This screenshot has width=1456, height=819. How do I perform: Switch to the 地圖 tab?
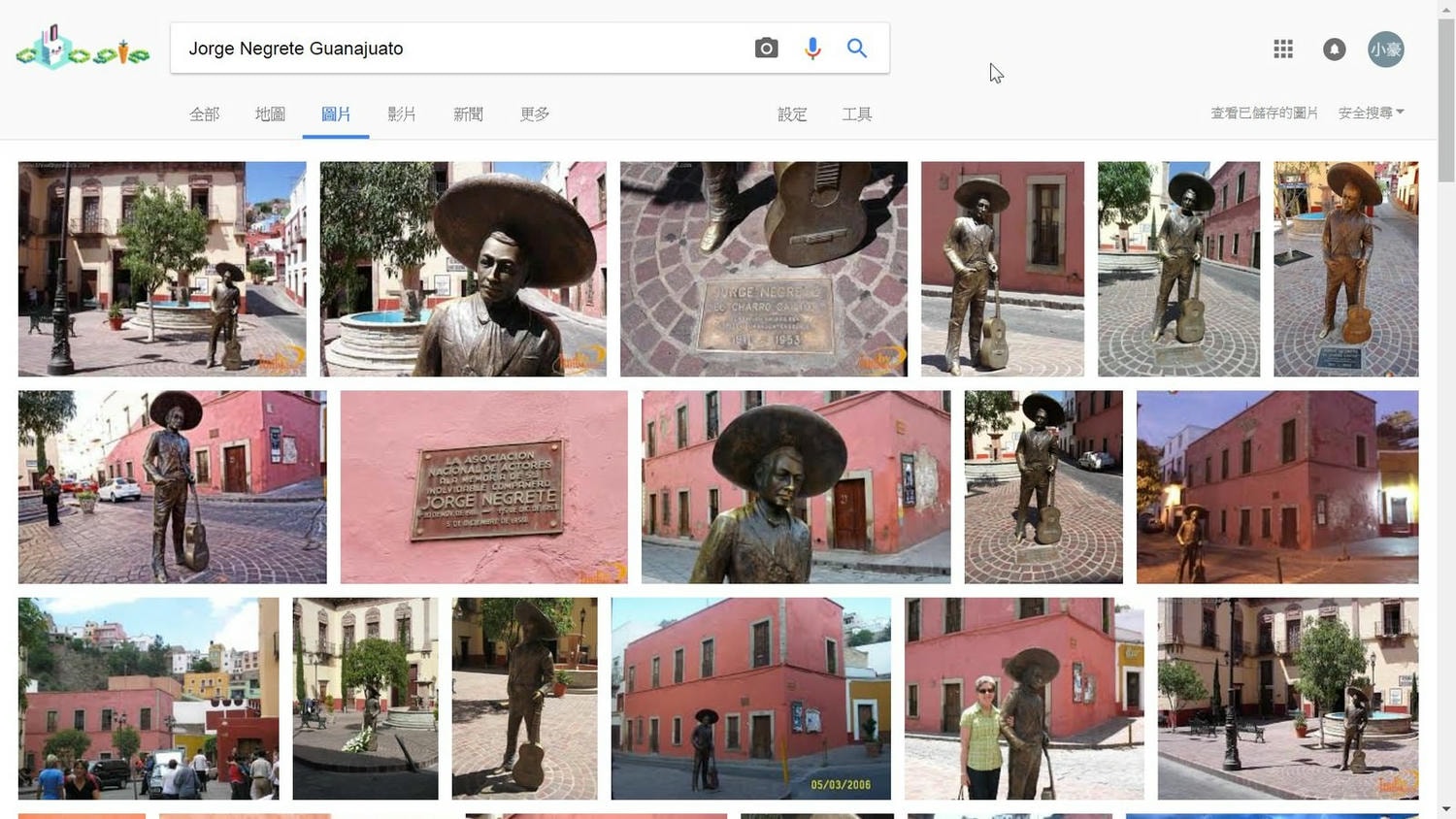click(270, 115)
